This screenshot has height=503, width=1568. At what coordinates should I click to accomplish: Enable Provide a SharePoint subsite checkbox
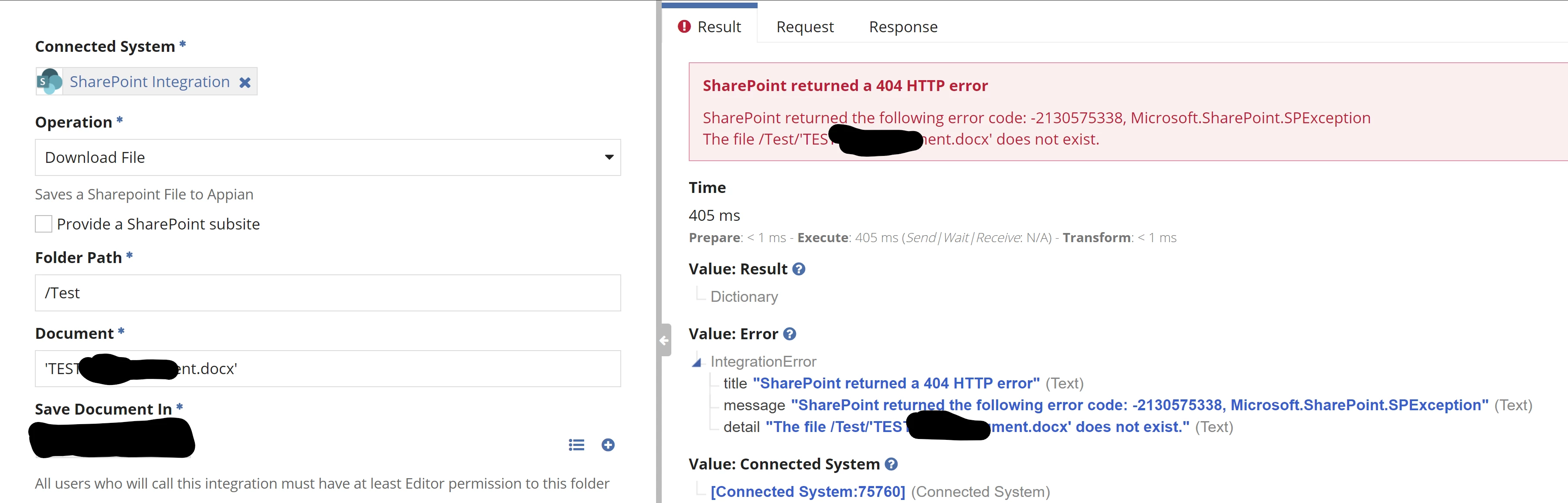point(43,224)
